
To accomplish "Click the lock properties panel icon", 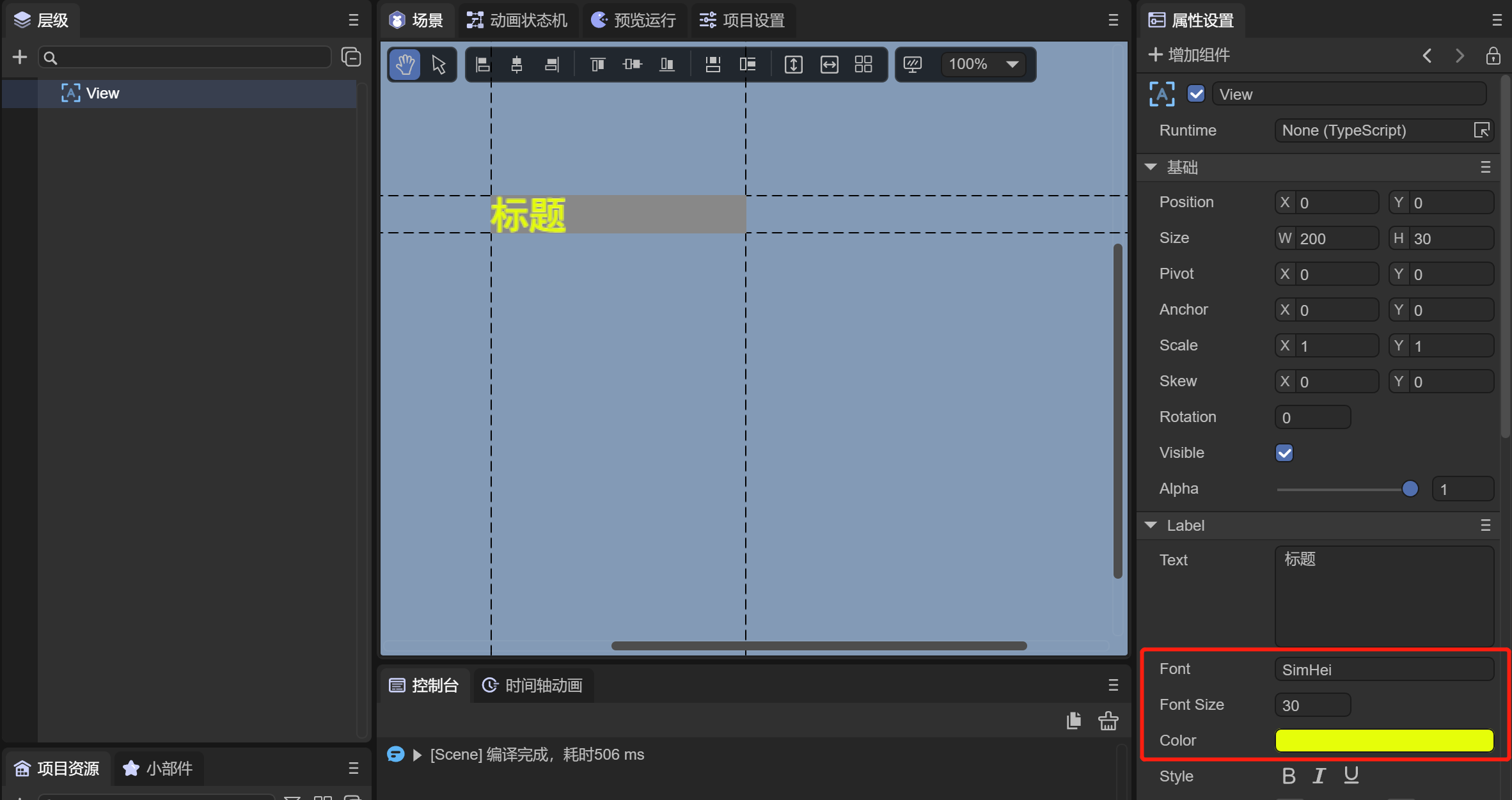I will tap(1493, 56).
